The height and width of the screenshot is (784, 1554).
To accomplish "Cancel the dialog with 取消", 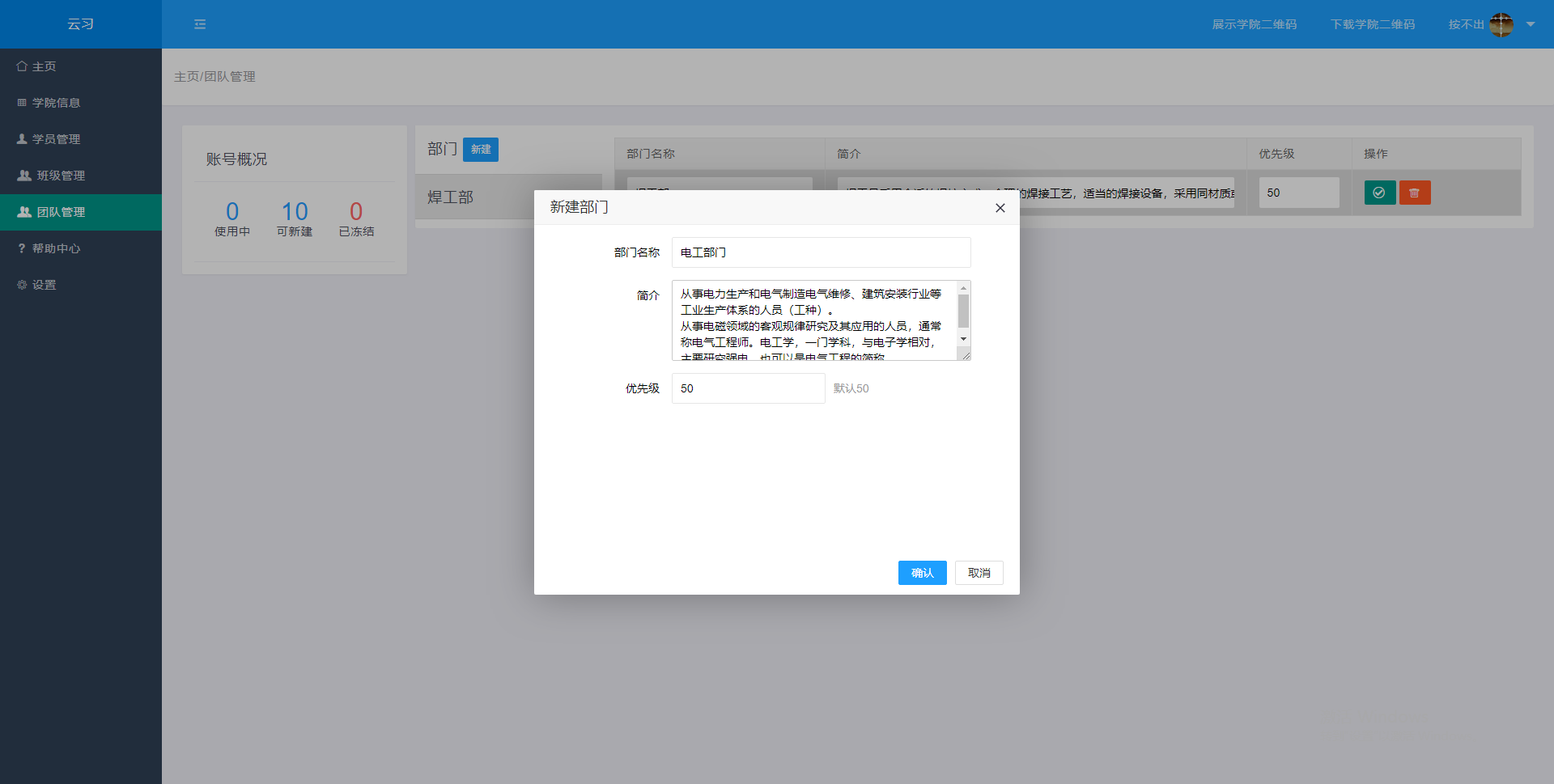I will click(x=979, y=572).
